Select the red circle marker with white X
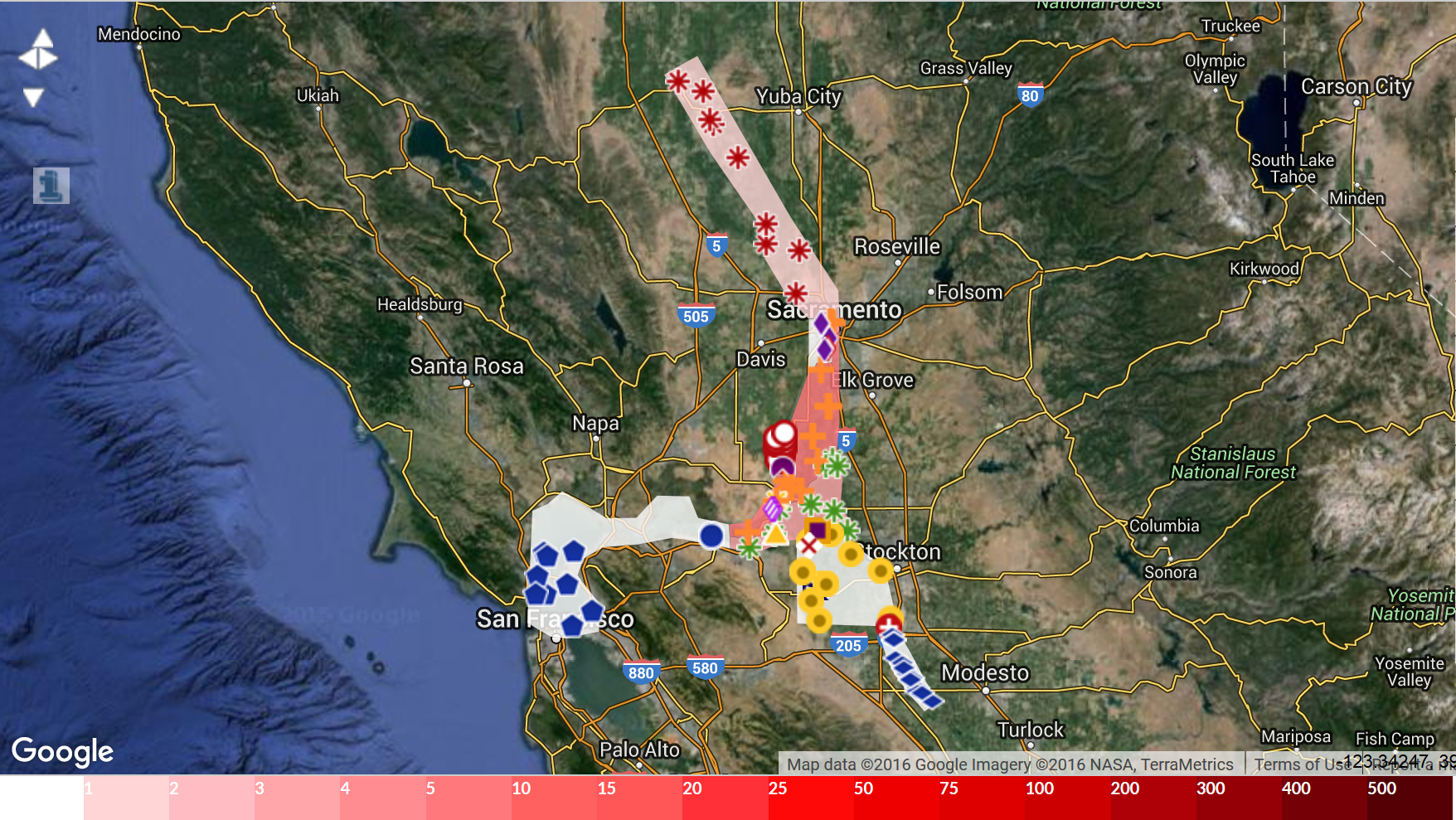Image resolution: width=1456 pixels, height=820 pixels. pyautogui.click(x=809, y=545)
